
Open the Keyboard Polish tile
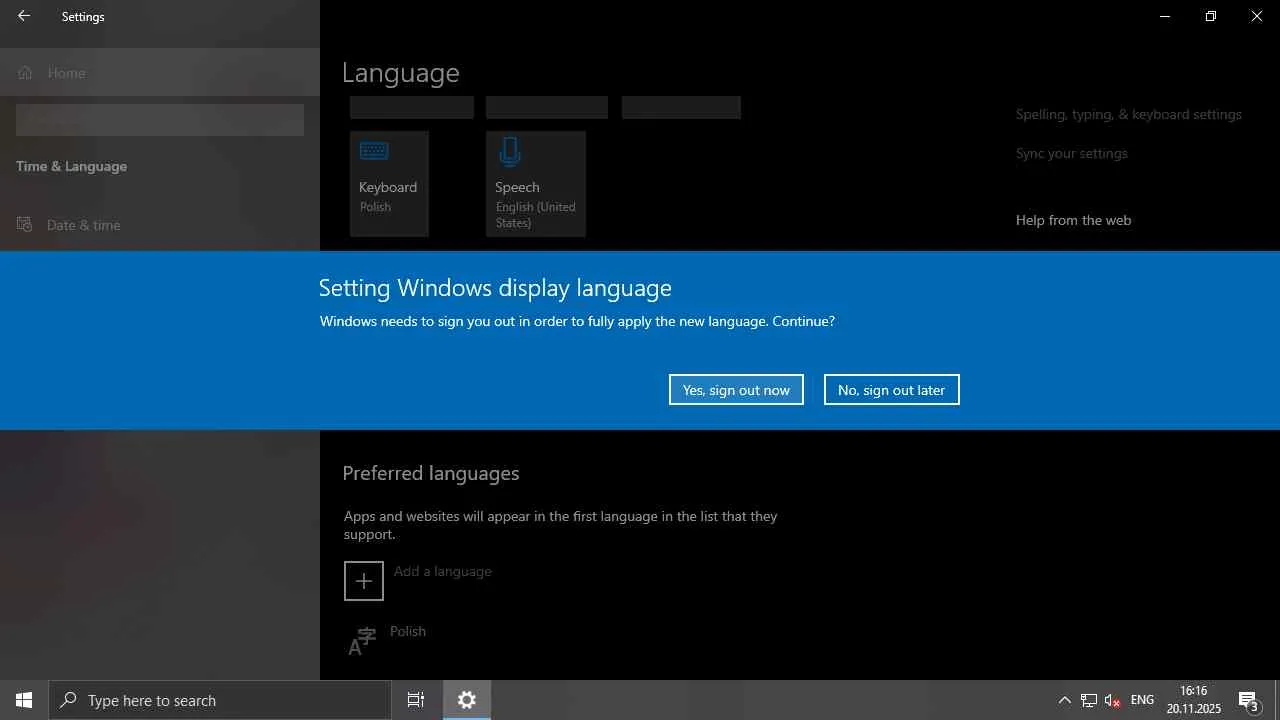(x=389, y=184)
